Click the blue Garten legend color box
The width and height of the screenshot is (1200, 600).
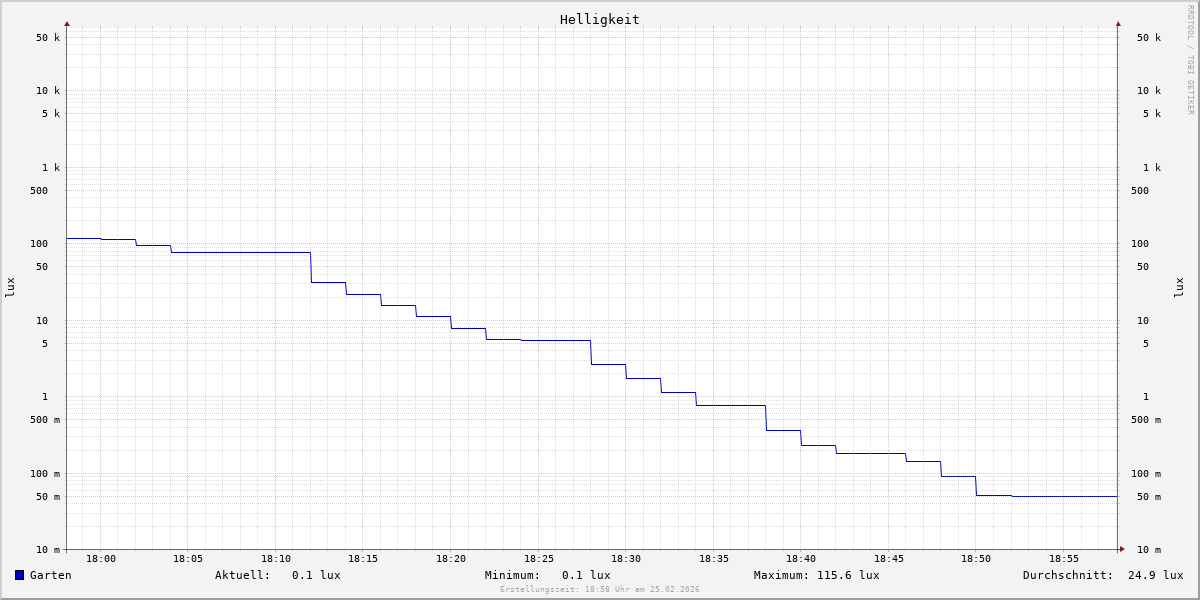[x=19, y=575]
